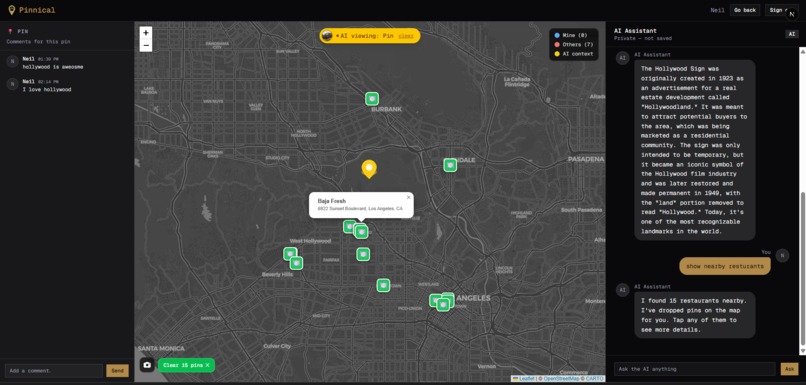Click the Hollywood Sign history message
This screenshot has height=385, width=806.
click(x=694, y=150)
